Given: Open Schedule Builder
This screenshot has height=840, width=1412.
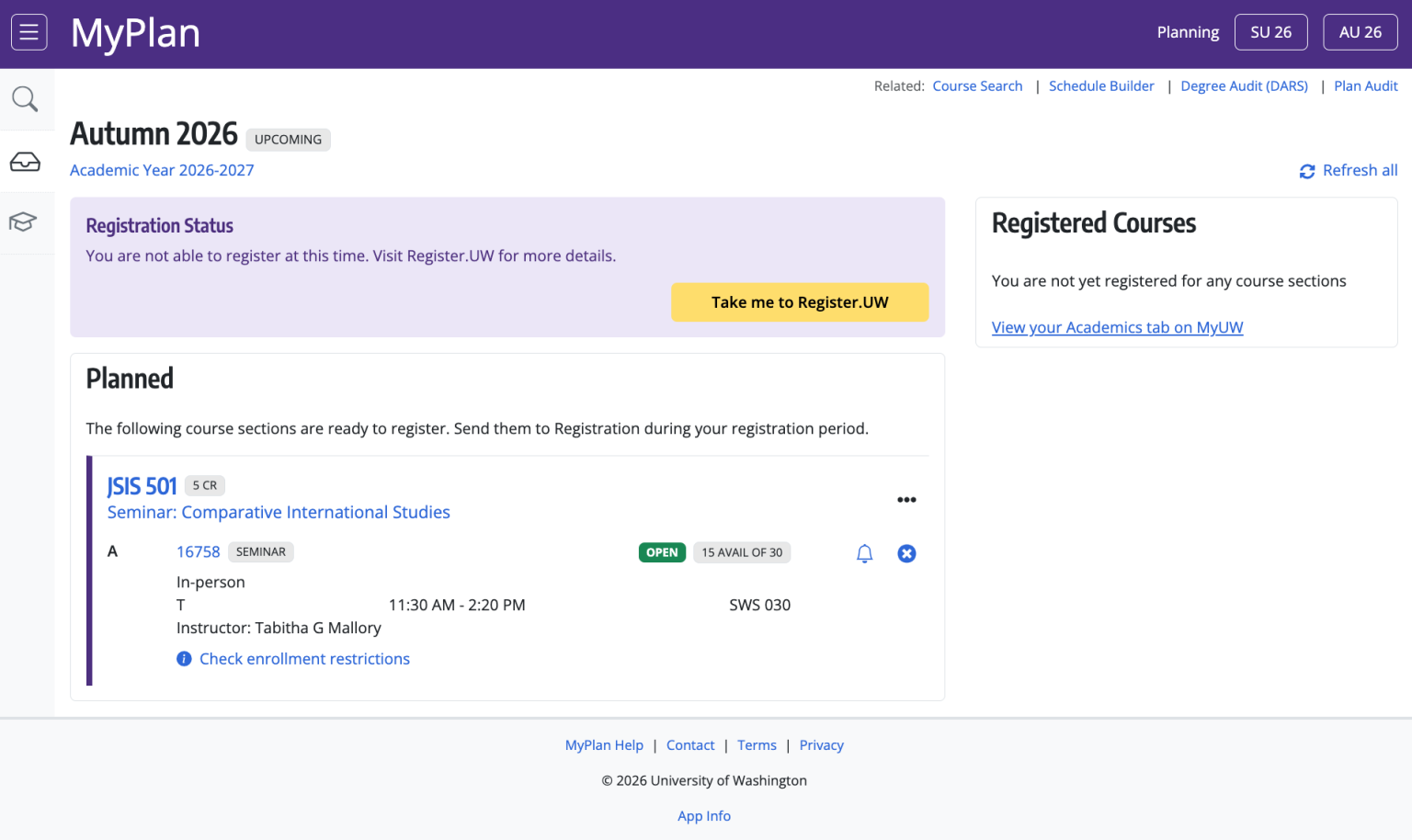Looking at the screenshot, I should tap(1101, 85).
